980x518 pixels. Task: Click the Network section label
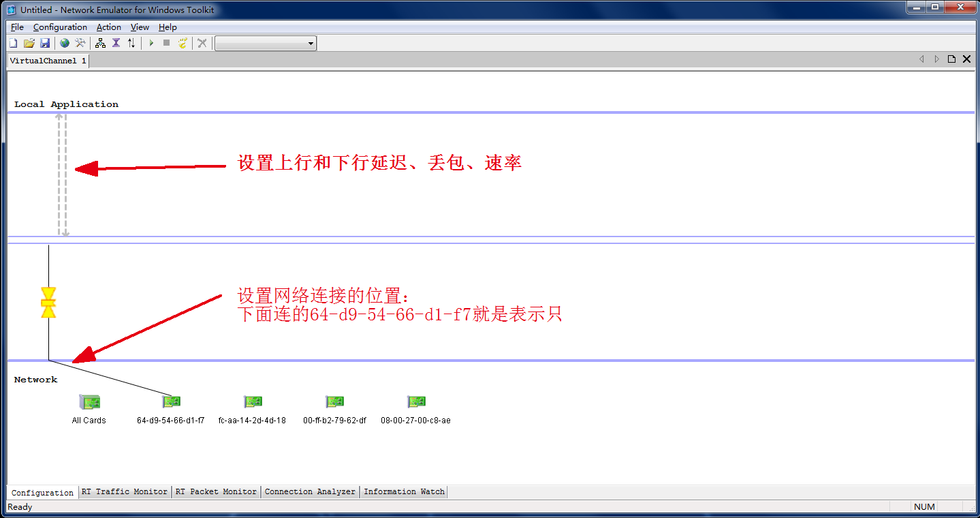pyautogui.click(x=36, y=379)
